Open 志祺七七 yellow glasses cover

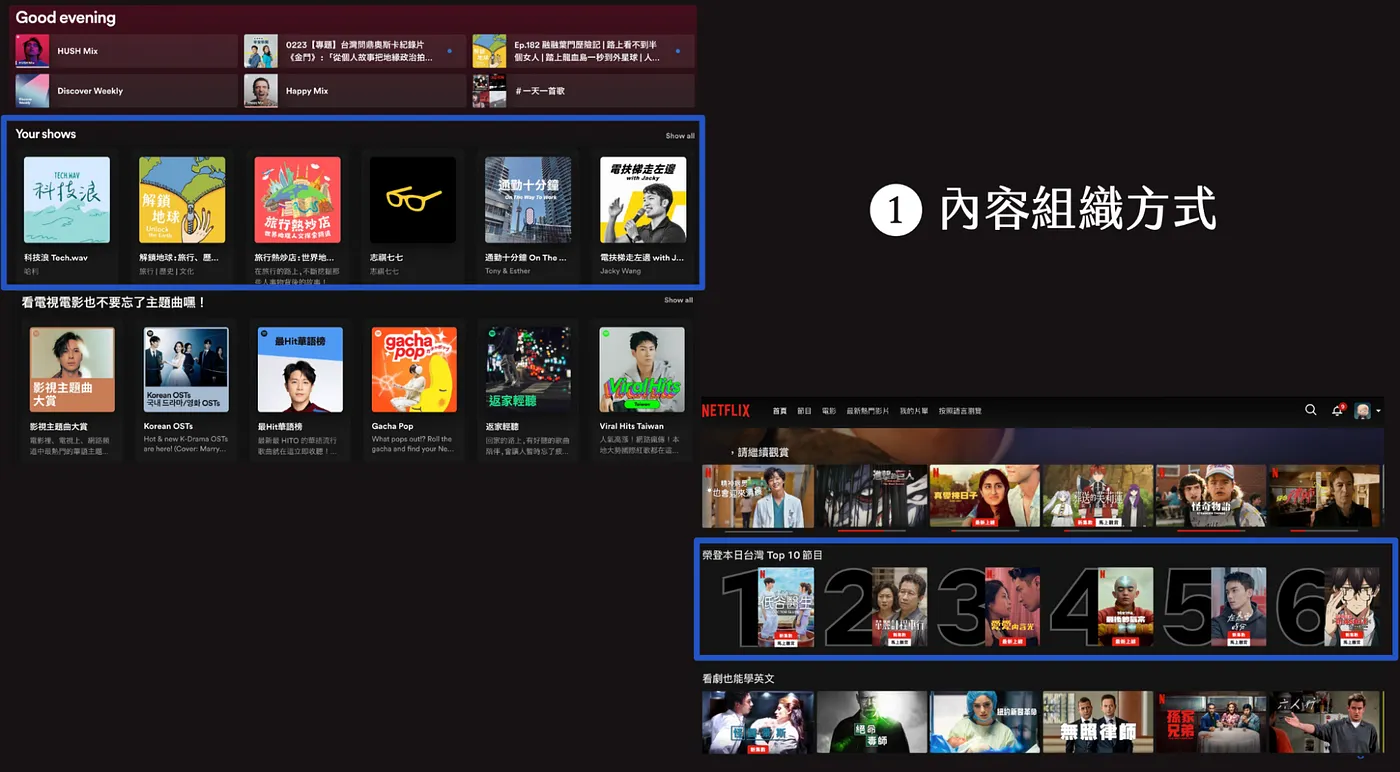click(413, 200)
